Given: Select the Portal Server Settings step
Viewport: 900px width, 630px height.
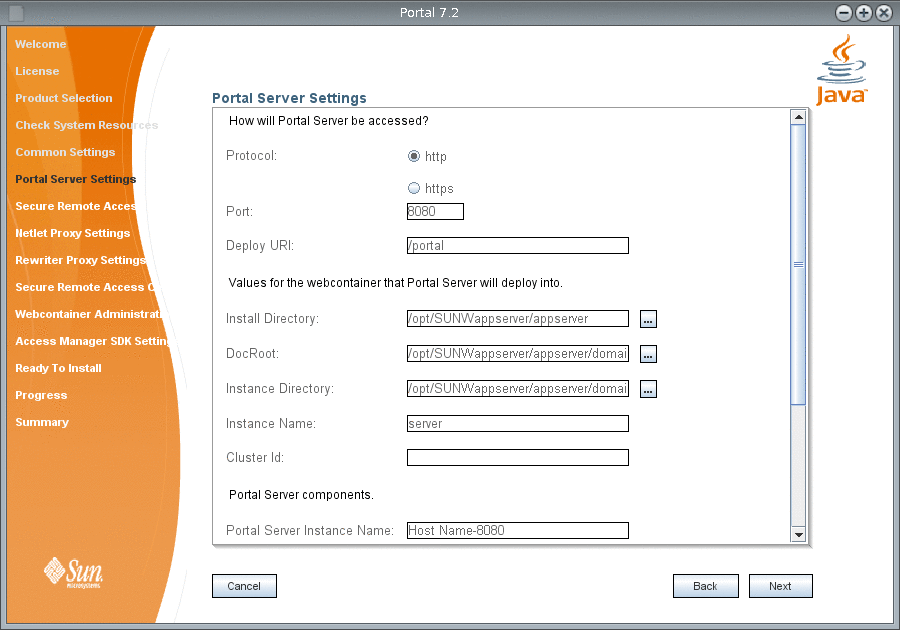Looking at the screenshot, I should (76, 179).
